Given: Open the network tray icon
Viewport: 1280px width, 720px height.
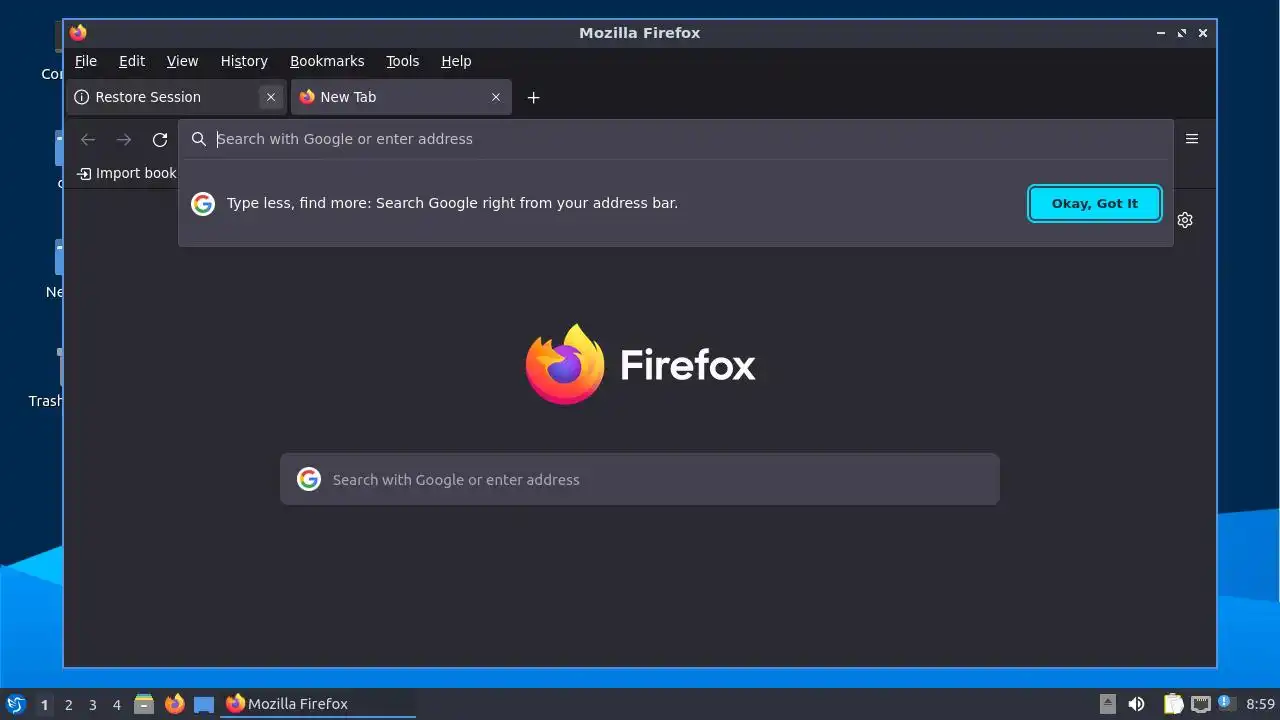Looking at the screenshot, I should coord(1201,704).
